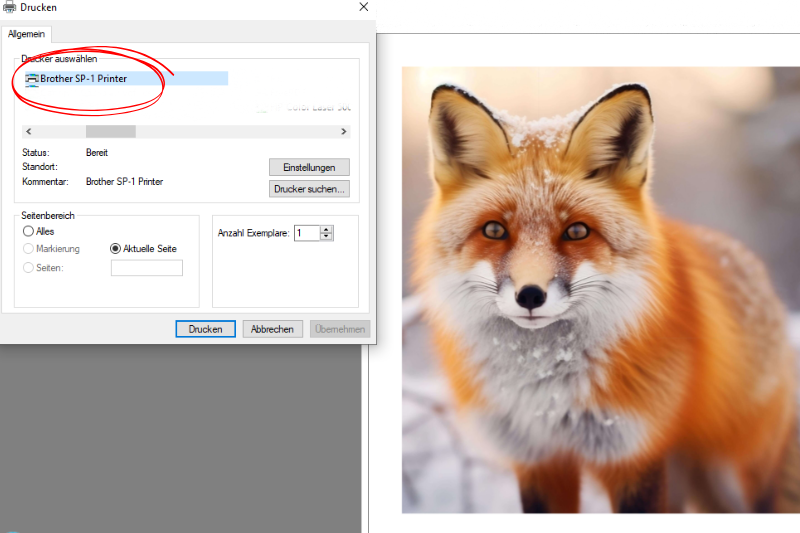Screen dimensions: 800x533
Task: Click the Brother SP-1 Printer icon
Action: 32,78
